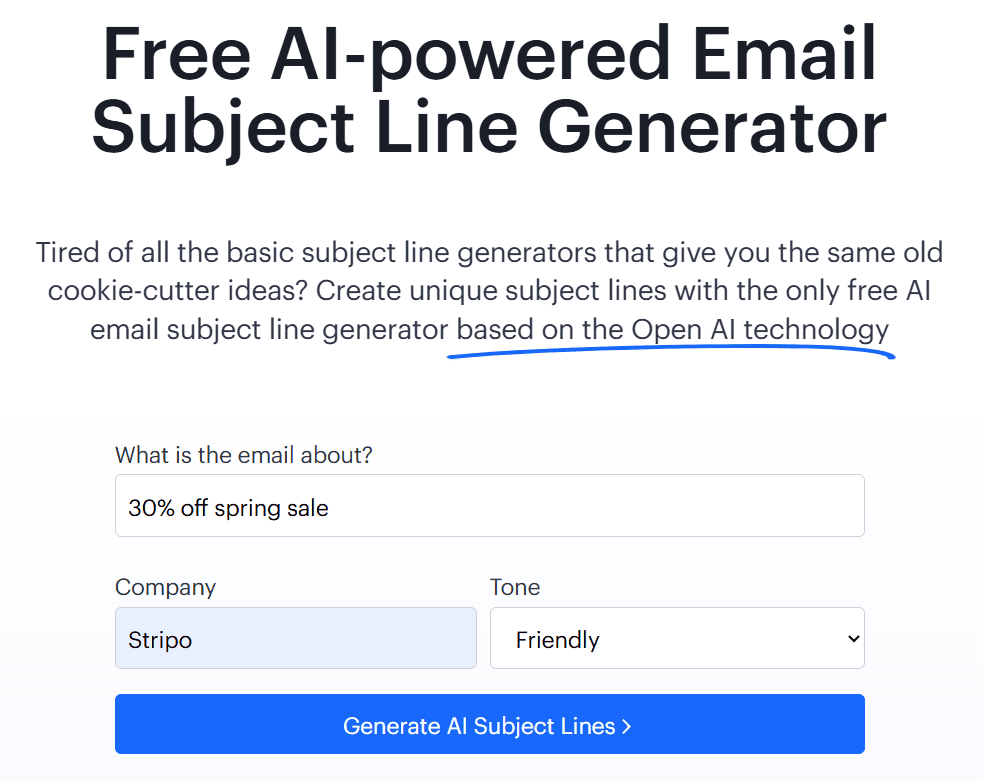The width and height of the screenshot is (983, 781).
Task: Click the What is the email about label
Action: click(244, 454)
